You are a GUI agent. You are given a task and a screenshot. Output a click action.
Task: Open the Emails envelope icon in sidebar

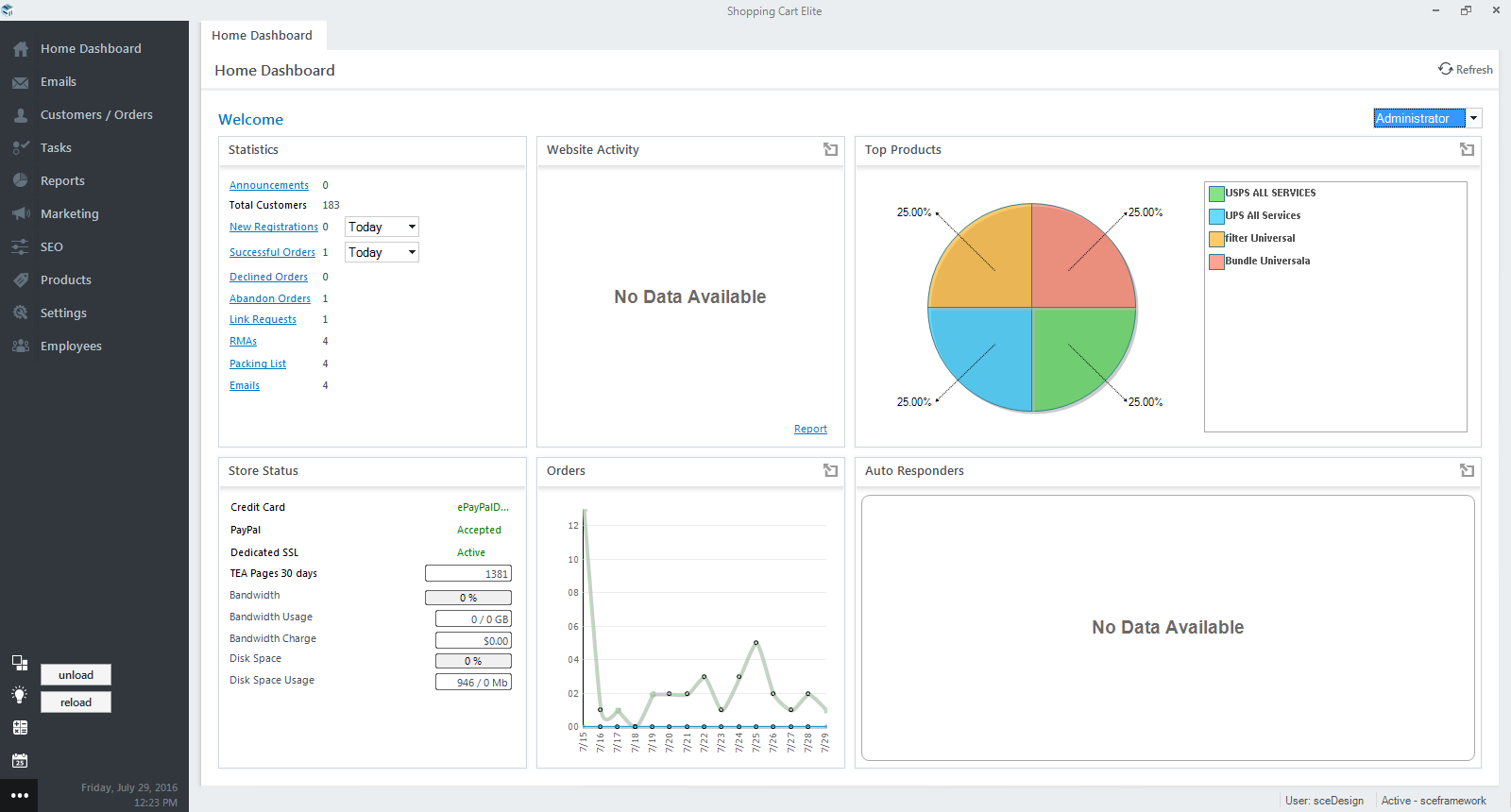point(20,82)
